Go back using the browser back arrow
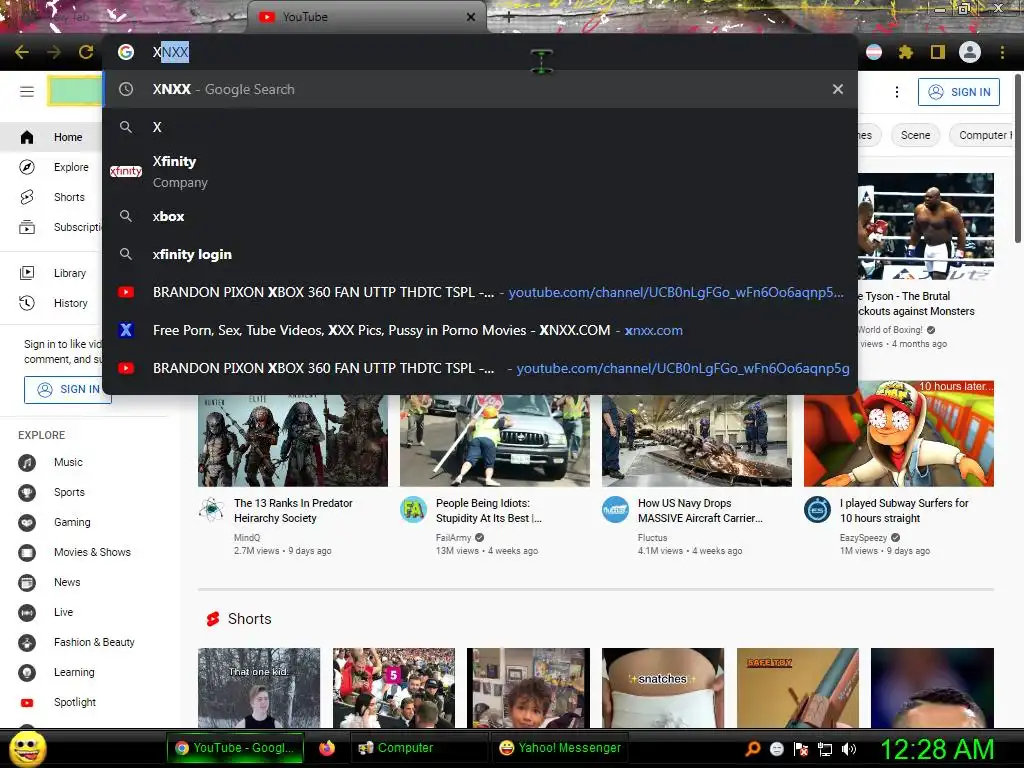This screenshot has height=768, width=1024. tap(22, 52)
